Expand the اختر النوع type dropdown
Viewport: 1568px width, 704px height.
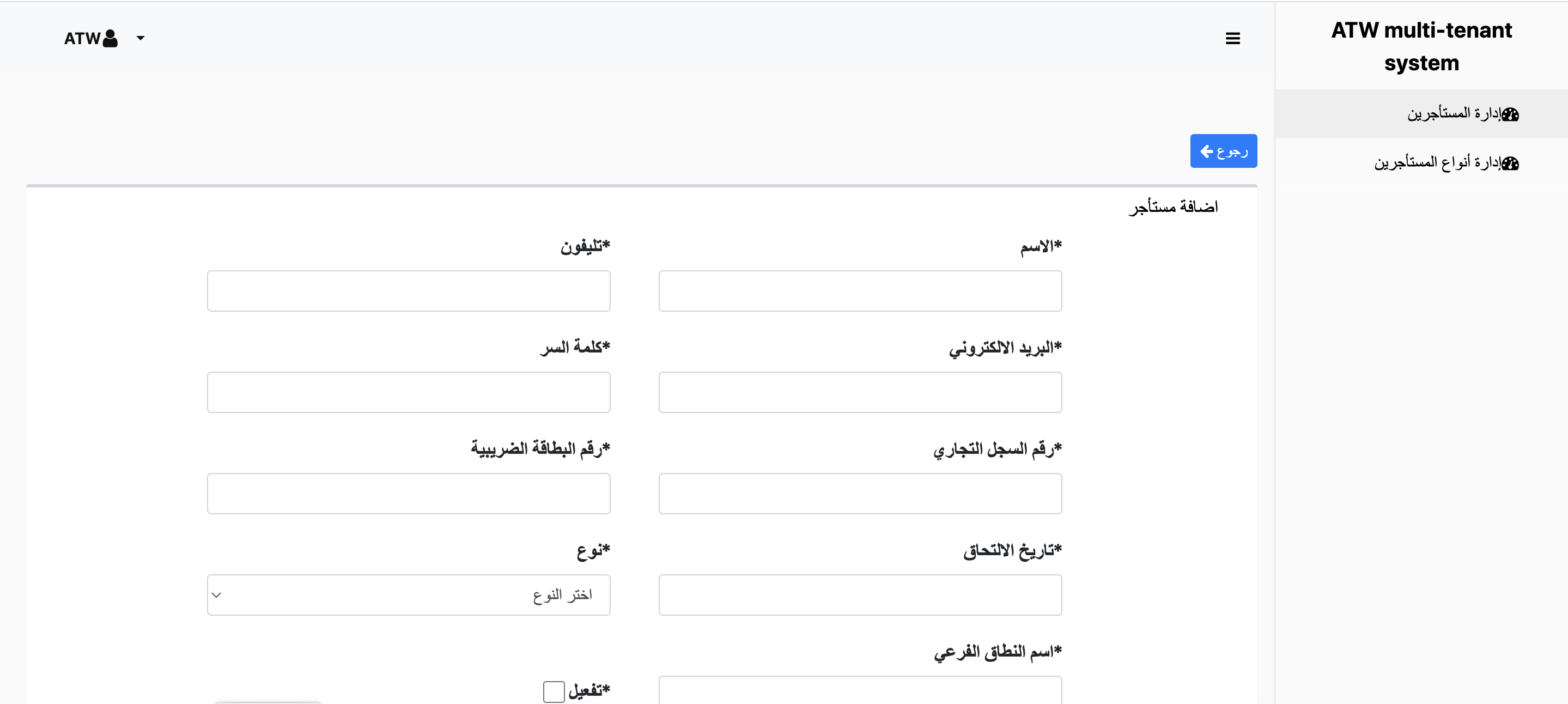(x=409, y=594)
